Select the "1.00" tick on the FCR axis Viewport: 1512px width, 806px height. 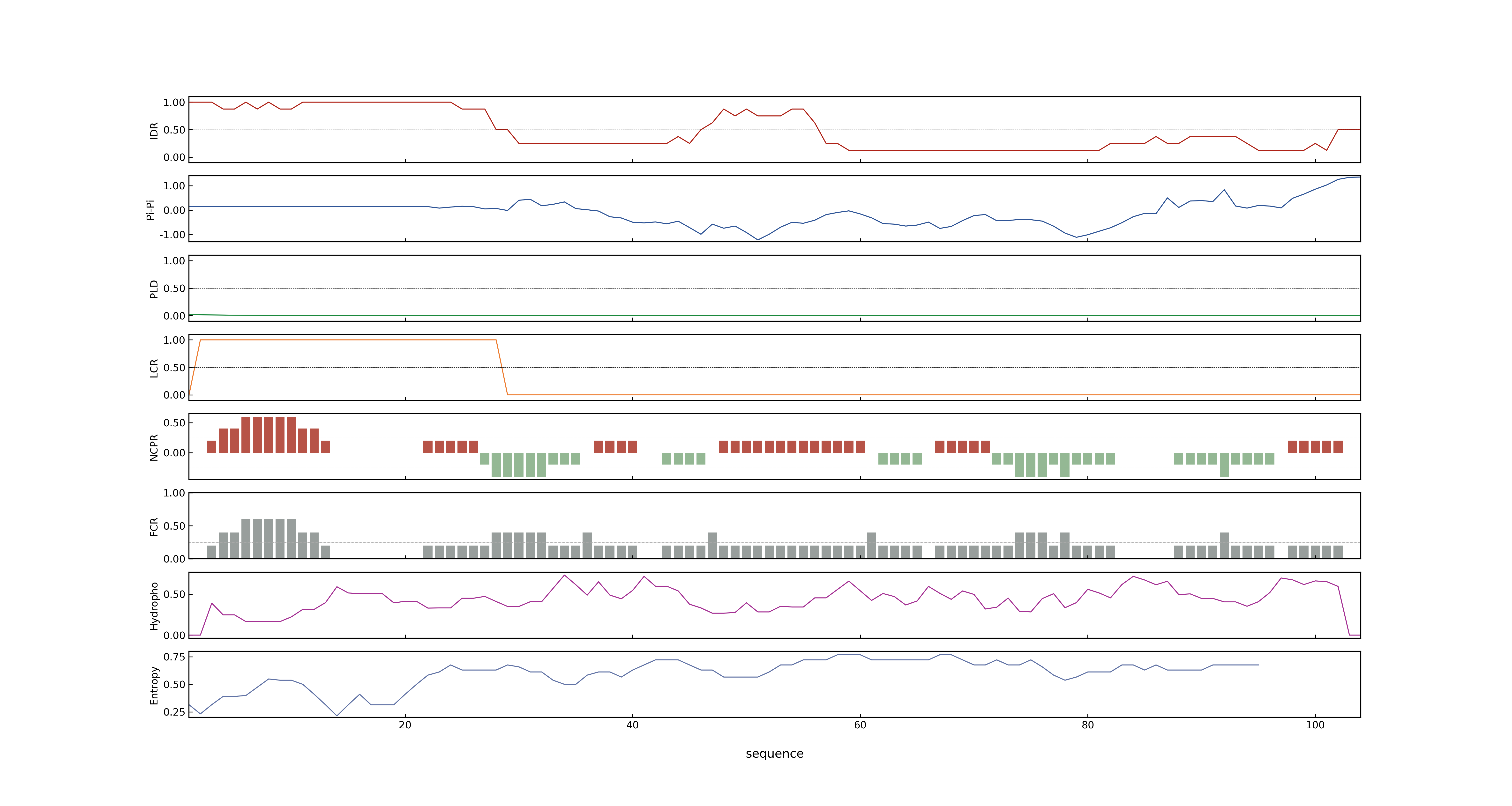[x=174, y=493]
